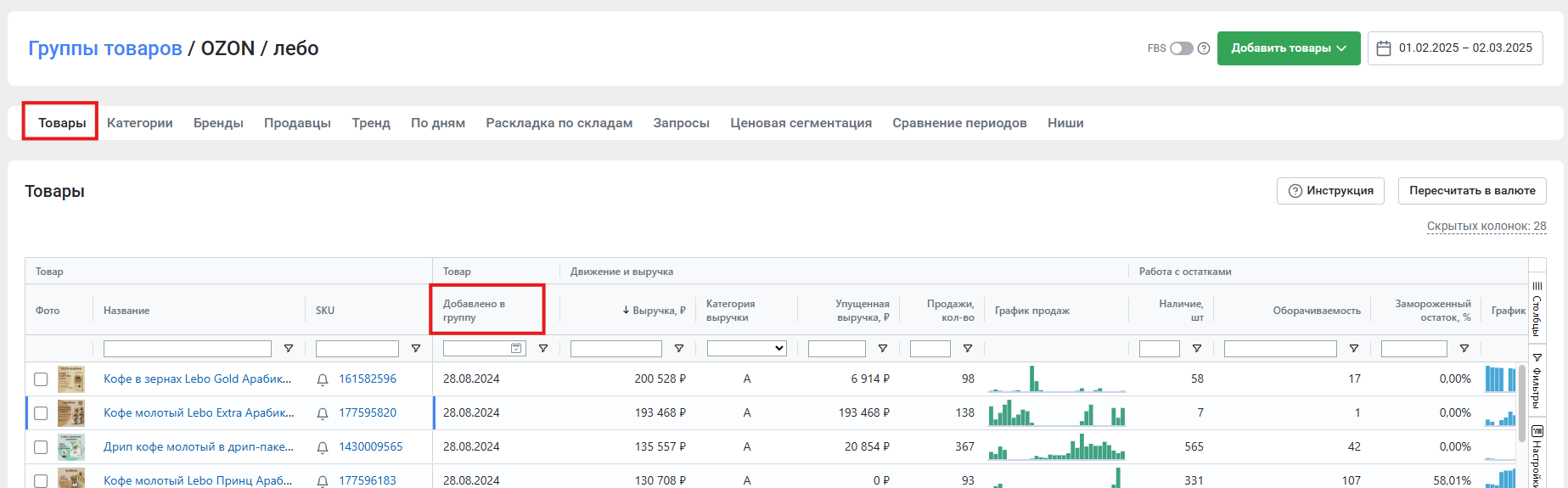
Task: Switch to Раскладка по складам tab
Action: tap(559, 123)
